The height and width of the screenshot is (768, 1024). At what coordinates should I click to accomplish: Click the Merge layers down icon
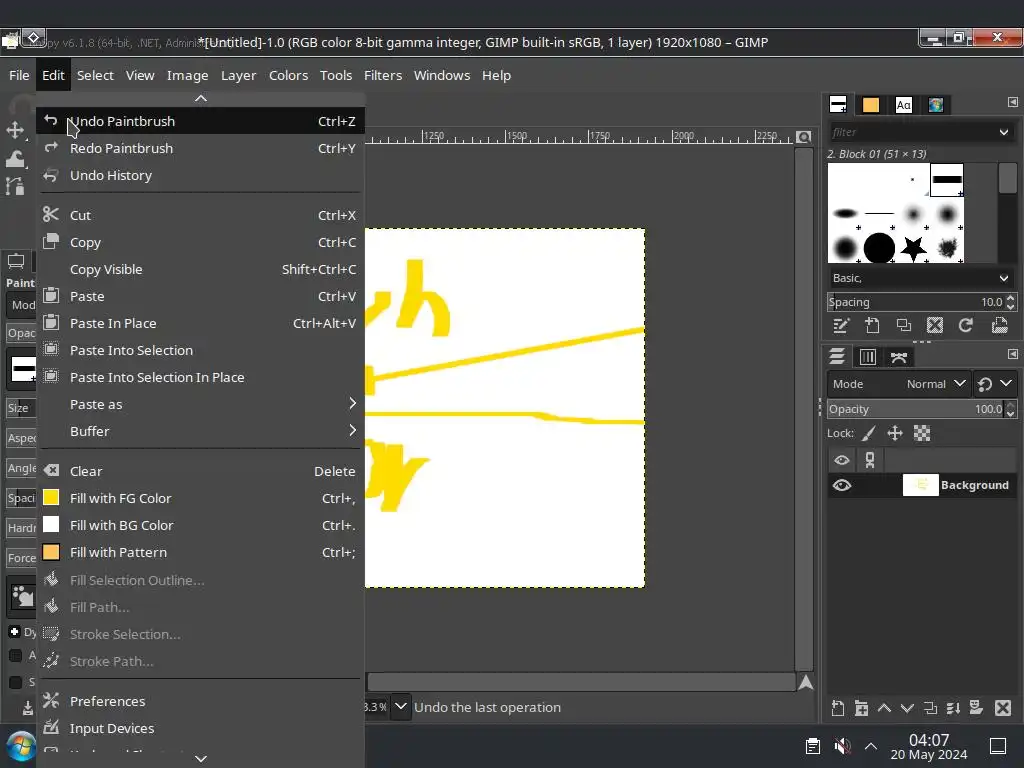click(x=953, y=708)
